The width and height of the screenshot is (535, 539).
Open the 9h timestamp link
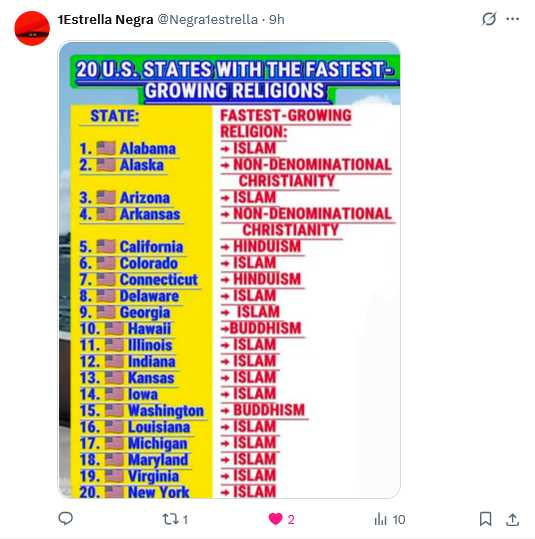click(x=276, y=20)
